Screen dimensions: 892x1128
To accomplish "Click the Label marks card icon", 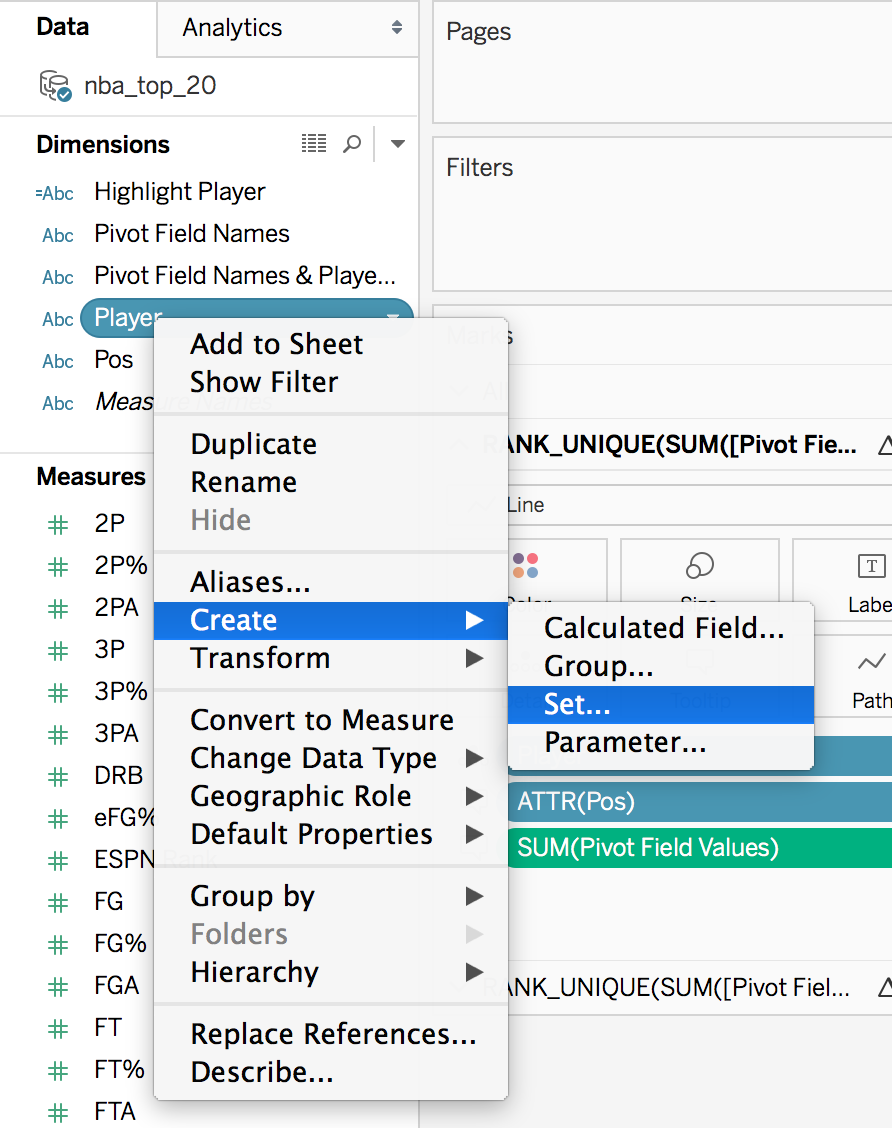I will (871, 567).
